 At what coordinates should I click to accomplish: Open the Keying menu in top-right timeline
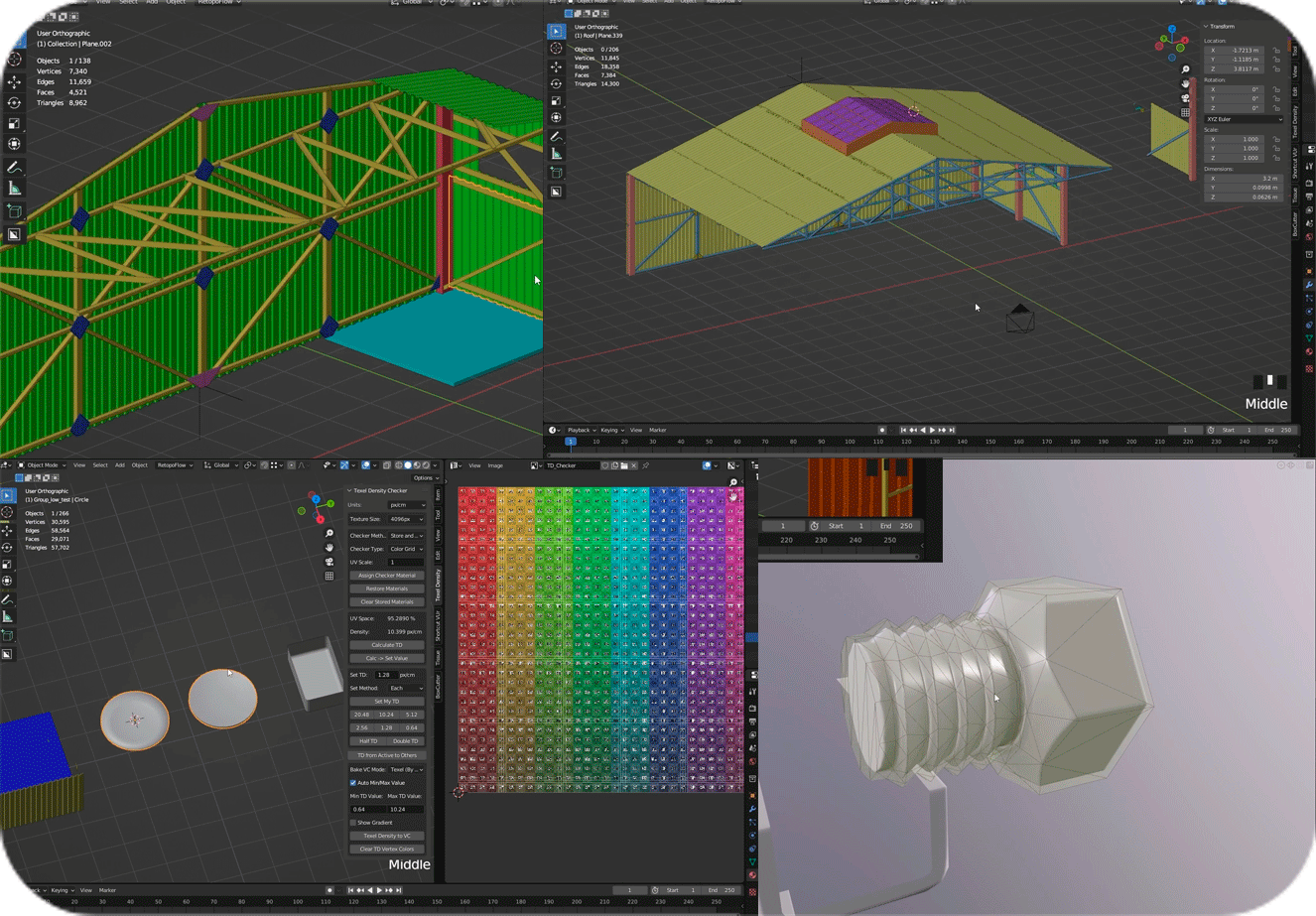[x=611, y=430]
